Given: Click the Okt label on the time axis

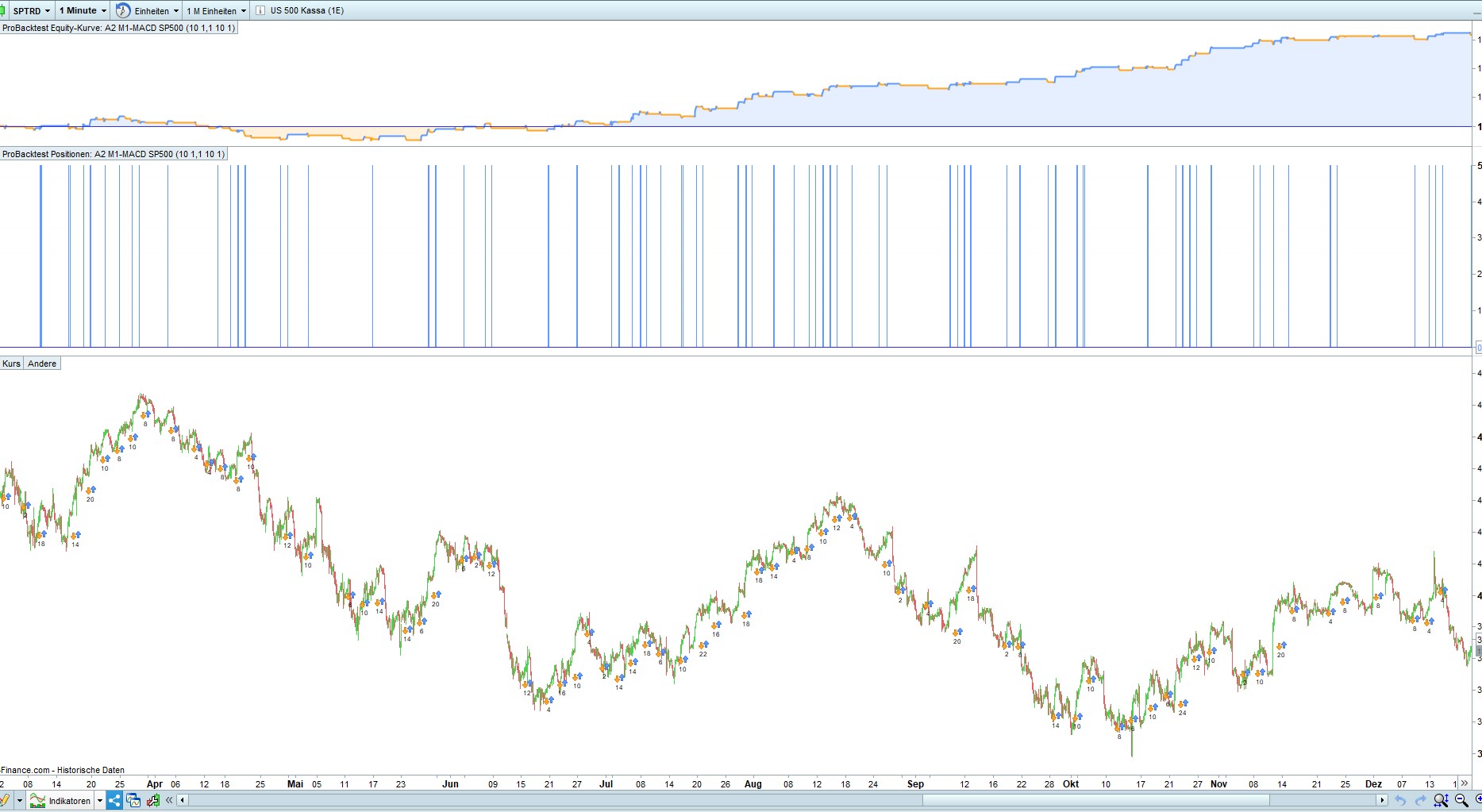Looking at the screenshot, I should 1071,784.
